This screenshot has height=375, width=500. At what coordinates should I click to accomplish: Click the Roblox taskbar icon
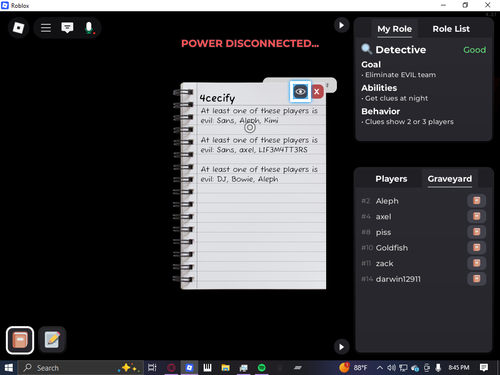coord(189,368)
